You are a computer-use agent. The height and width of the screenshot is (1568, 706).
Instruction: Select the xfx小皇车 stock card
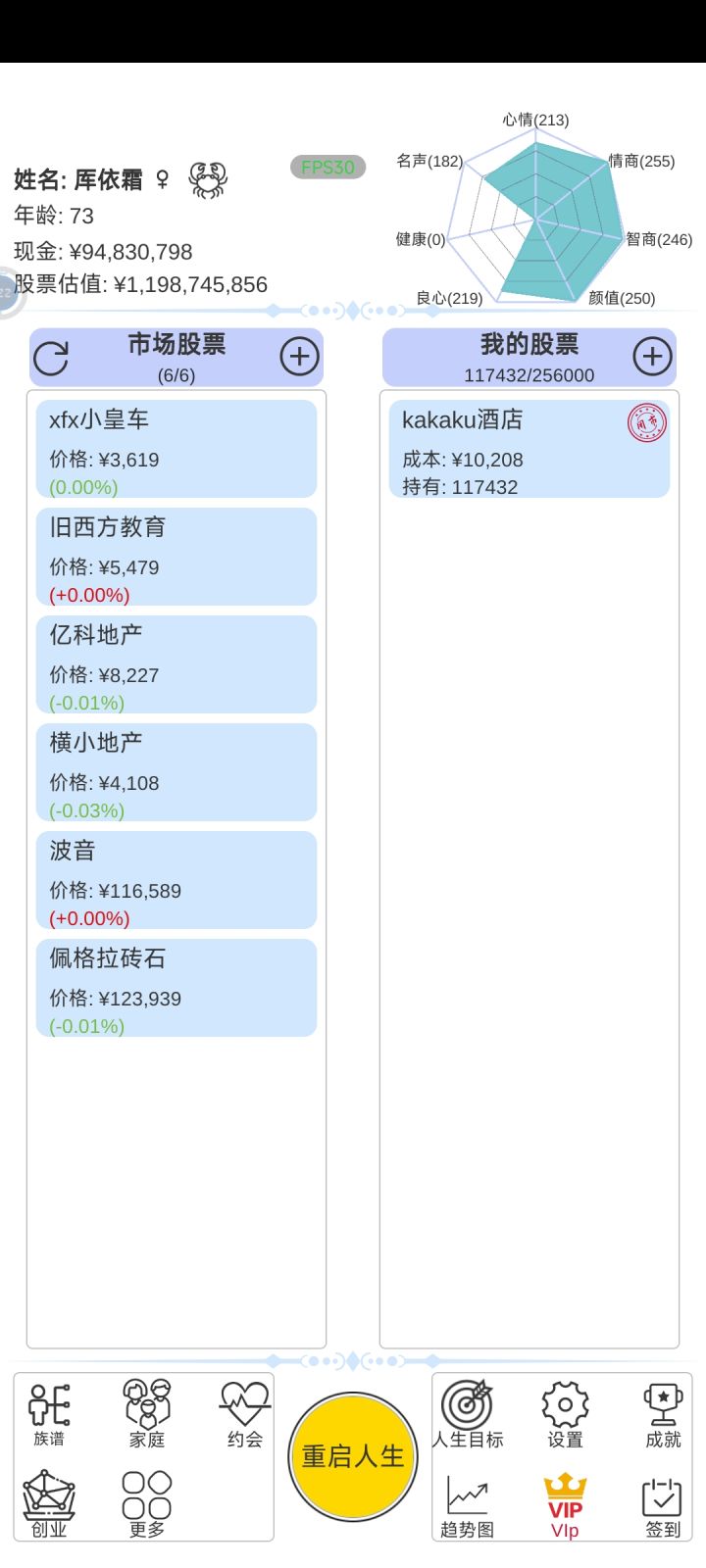pyautogui.click(x=176, y=449)
